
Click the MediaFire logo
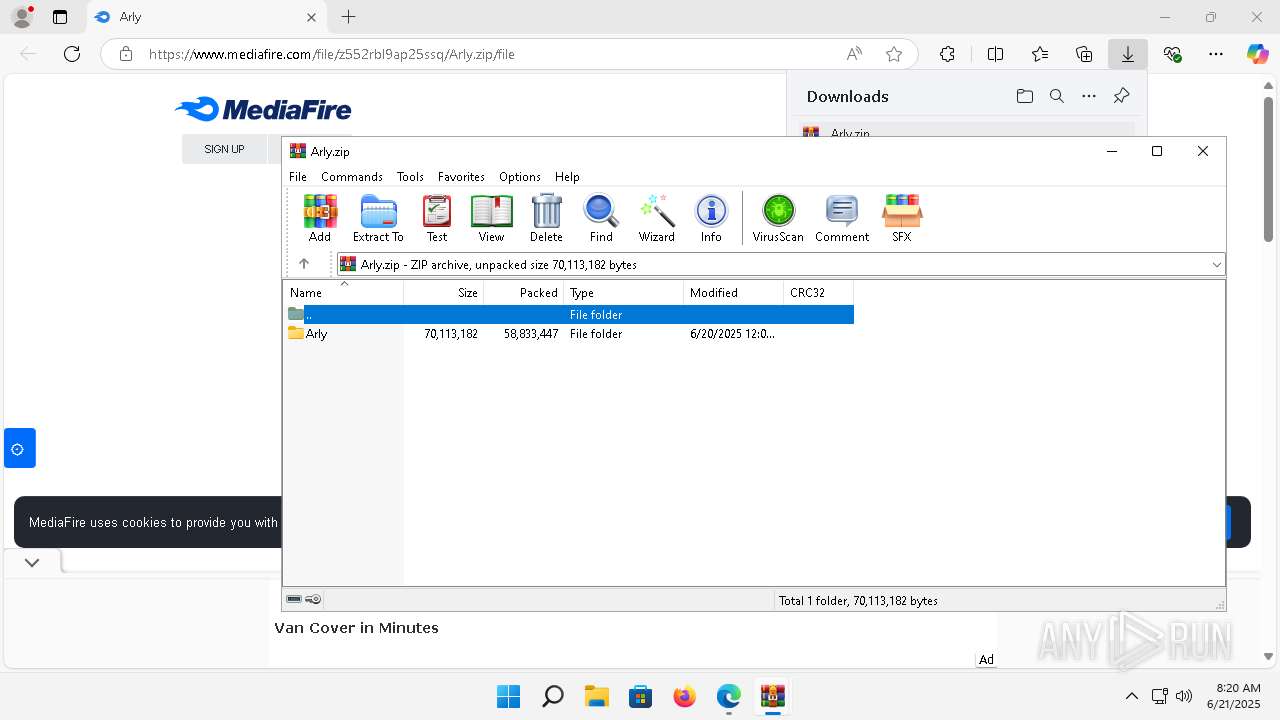263,109
